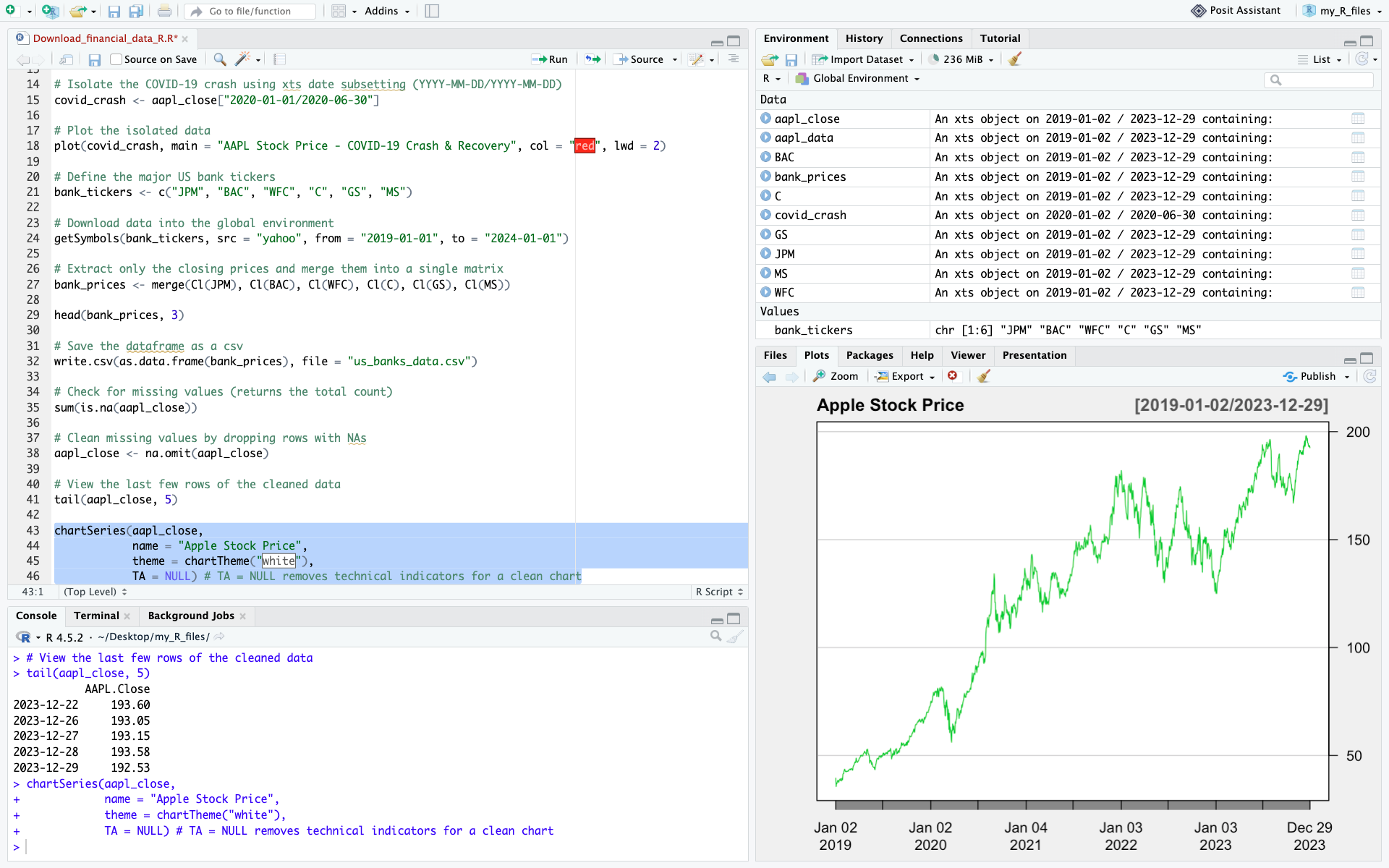Refresh the Environment pane
1389x868 pixels.
tap(1362, 59)
